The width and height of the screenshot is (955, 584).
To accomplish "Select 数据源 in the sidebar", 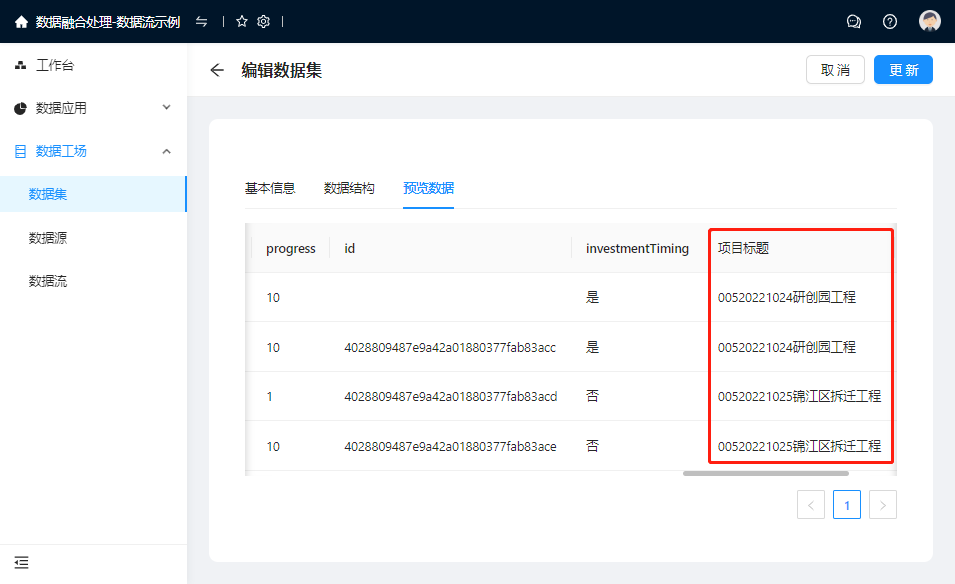I will pyautogui.click(x=48, y=238).
